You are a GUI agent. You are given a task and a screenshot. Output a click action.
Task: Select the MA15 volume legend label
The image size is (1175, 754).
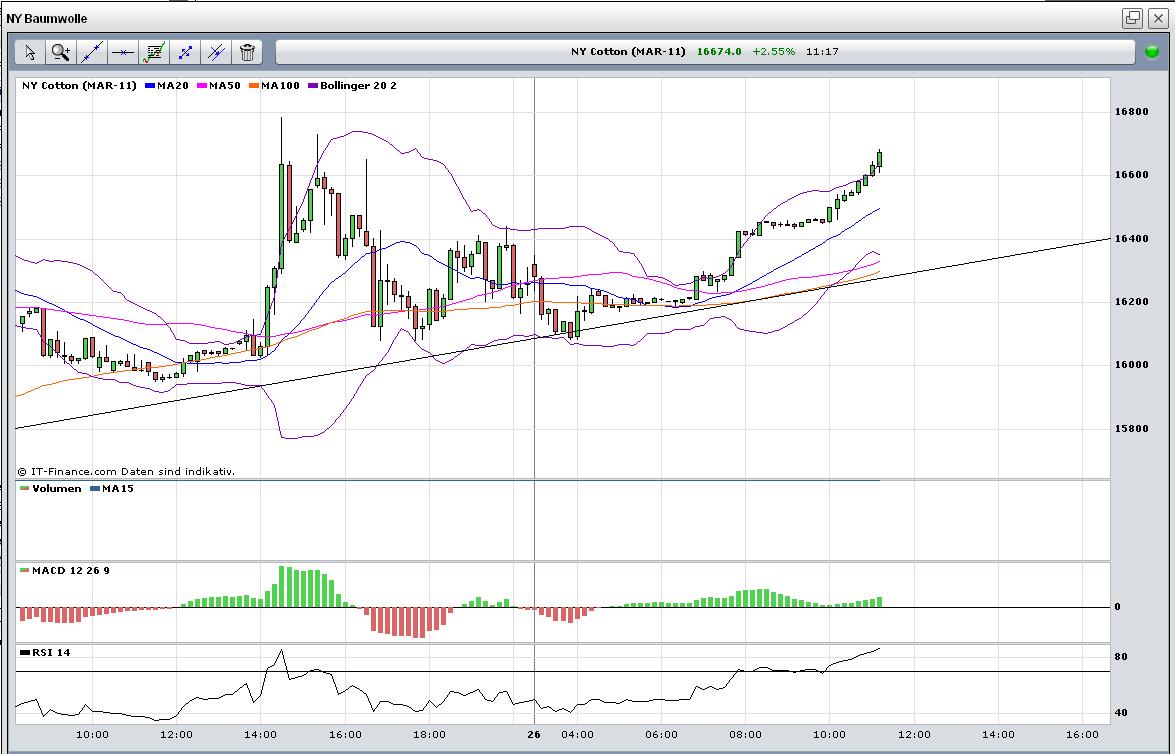117,489
